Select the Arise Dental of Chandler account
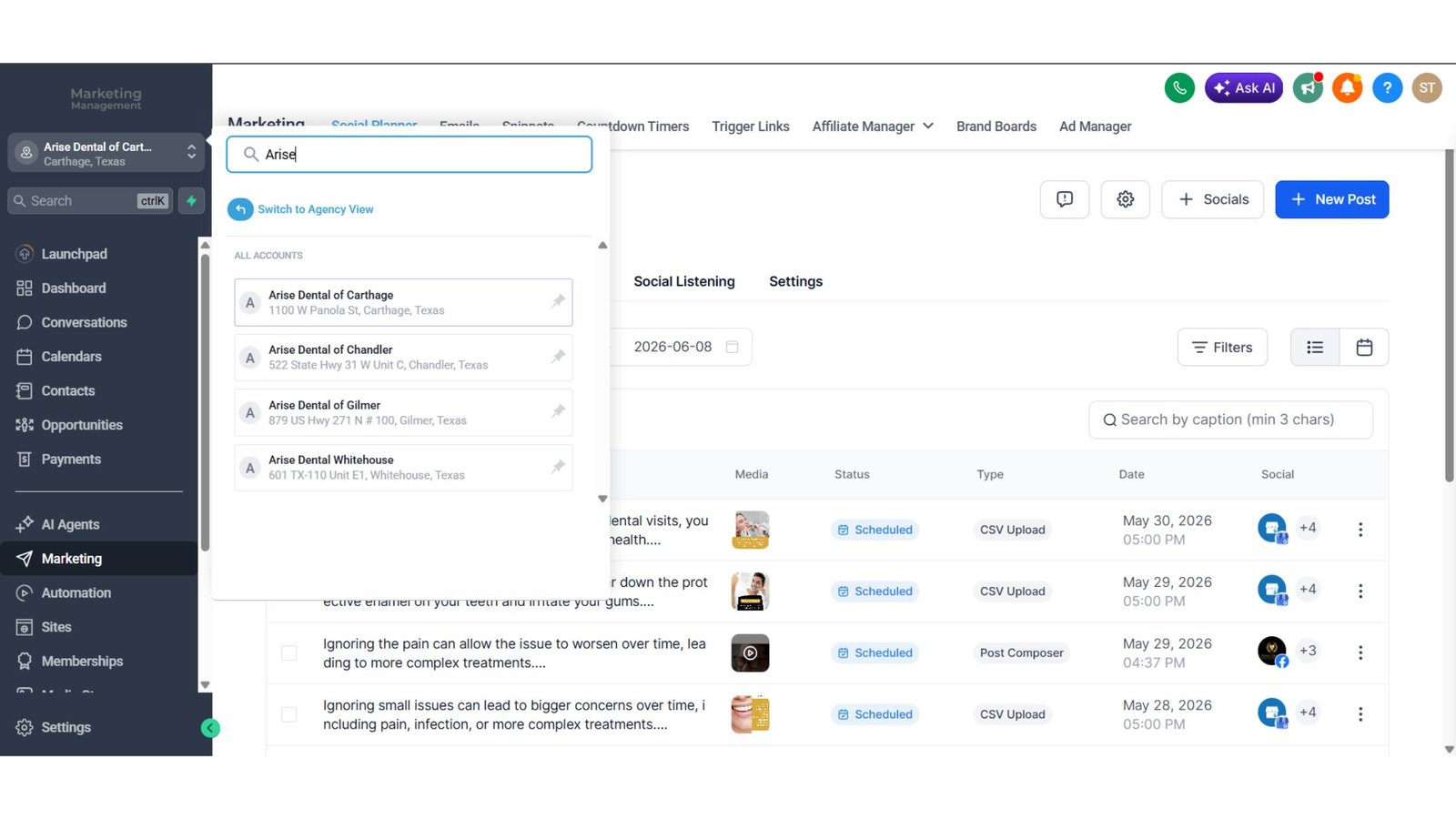 coord(403,358)
